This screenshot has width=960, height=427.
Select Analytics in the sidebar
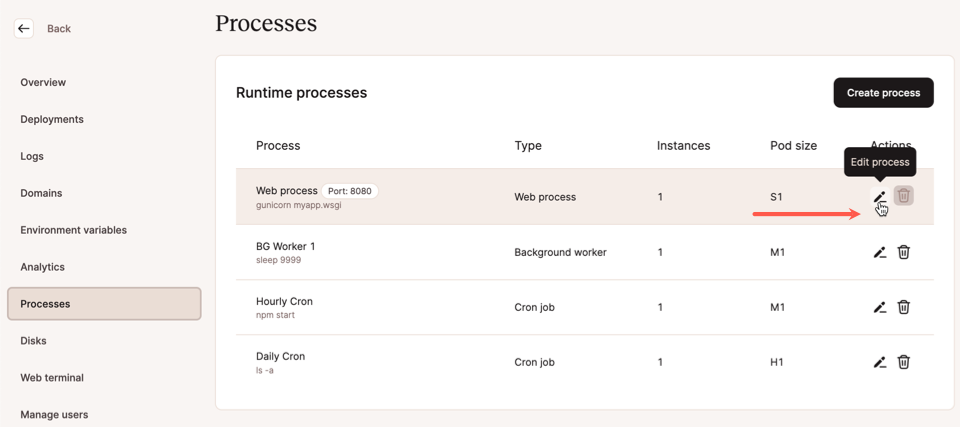pos(42,267)
